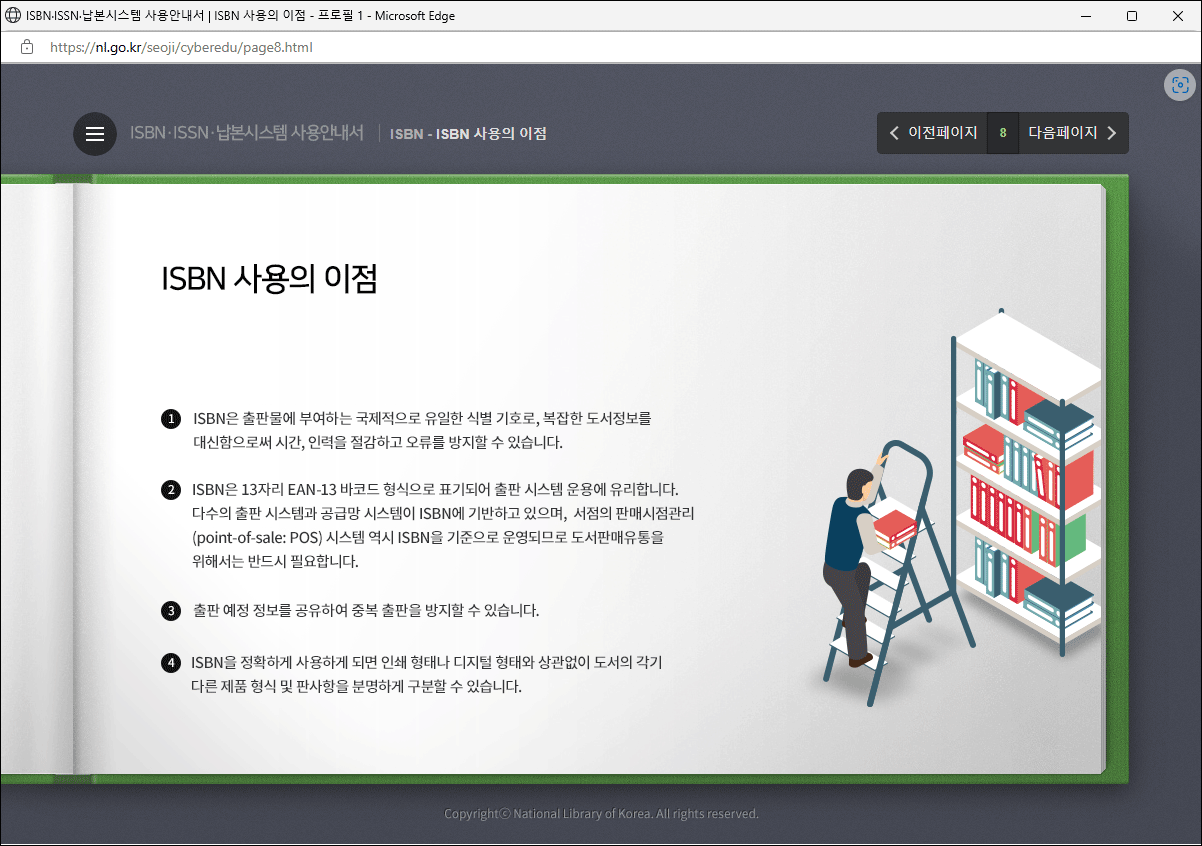Click the National Library of Korea copyright text
The image size is (1202, 846).
point(601,814)
